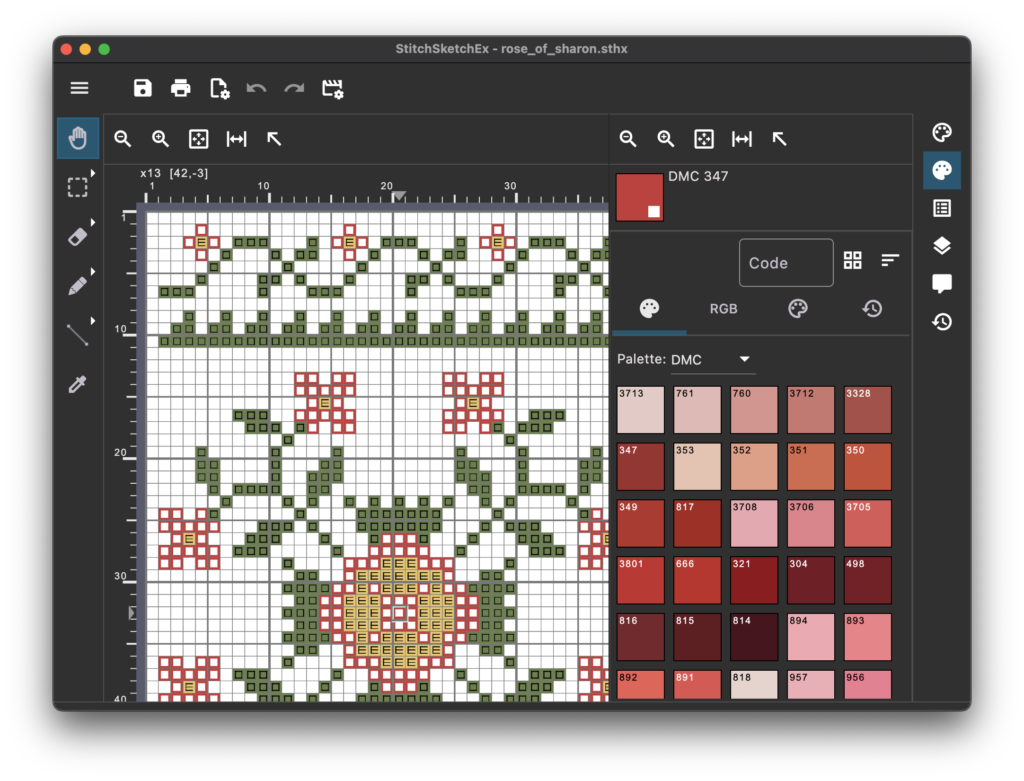Open the color history tab
The image size is (1024, 781).
coord(872,309)
